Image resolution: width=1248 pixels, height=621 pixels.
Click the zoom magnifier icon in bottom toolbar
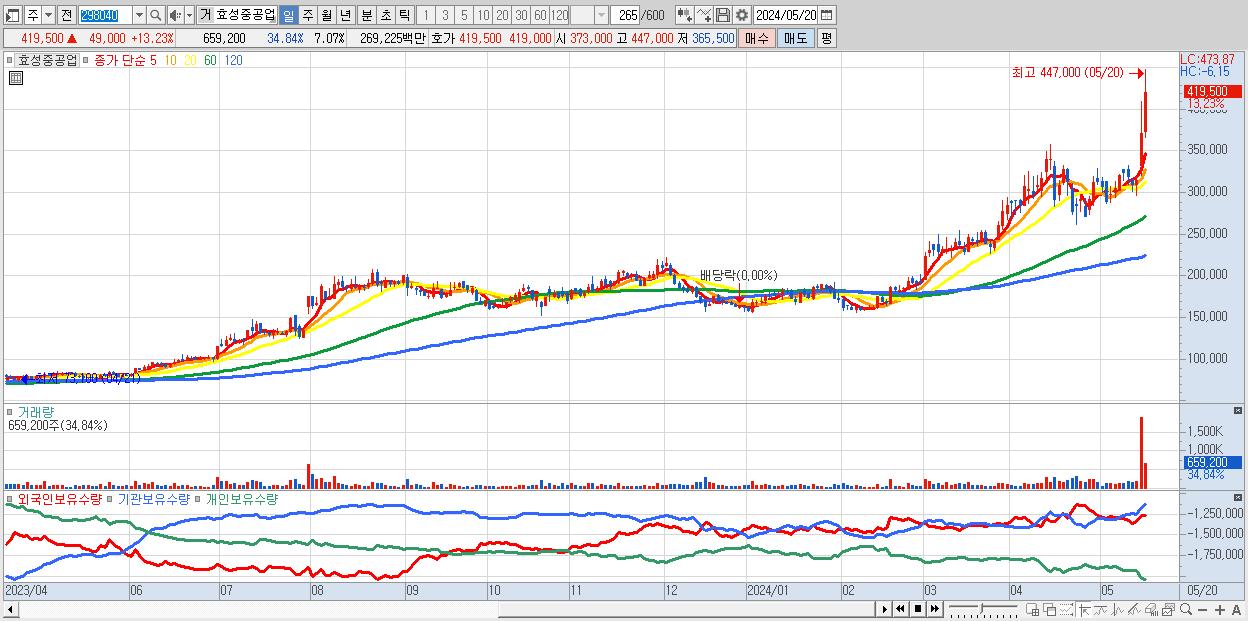[1186, 609]
